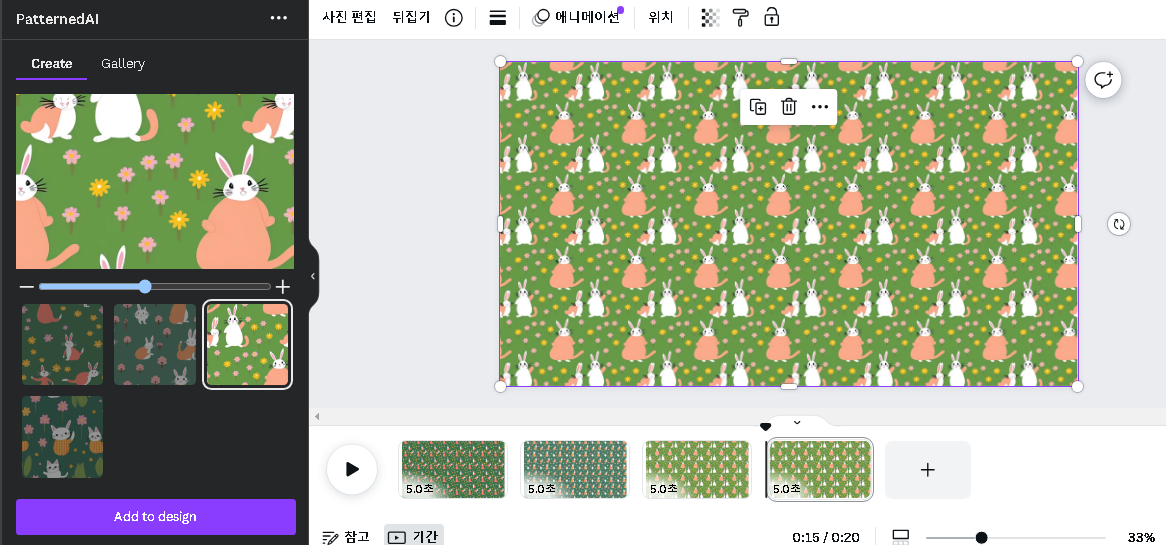Adjust the zoom slider handle
The width and height of the screenshot is (1166, 545).
[x=982, y=538]
